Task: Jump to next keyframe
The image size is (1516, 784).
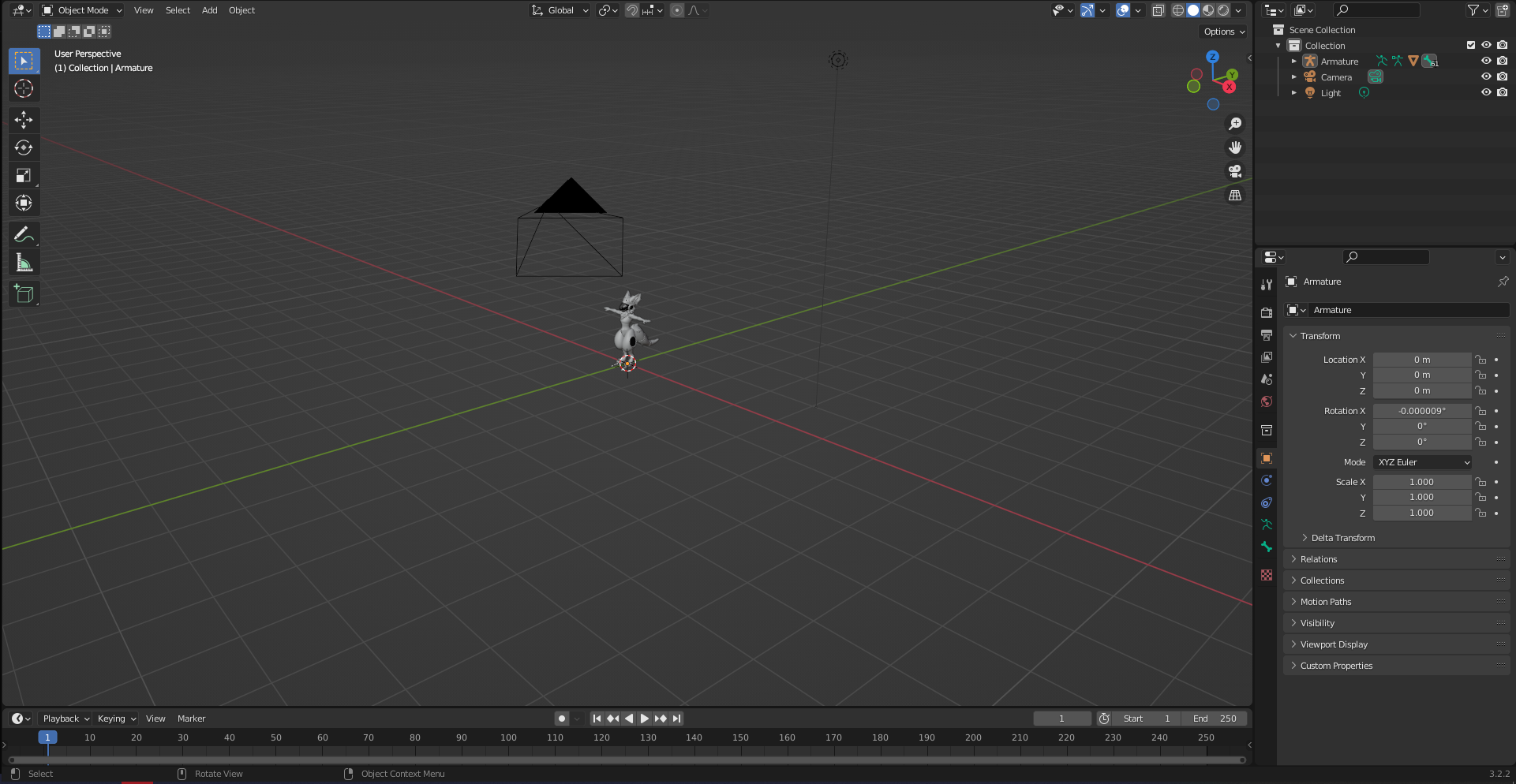Action: pos(661,719)
